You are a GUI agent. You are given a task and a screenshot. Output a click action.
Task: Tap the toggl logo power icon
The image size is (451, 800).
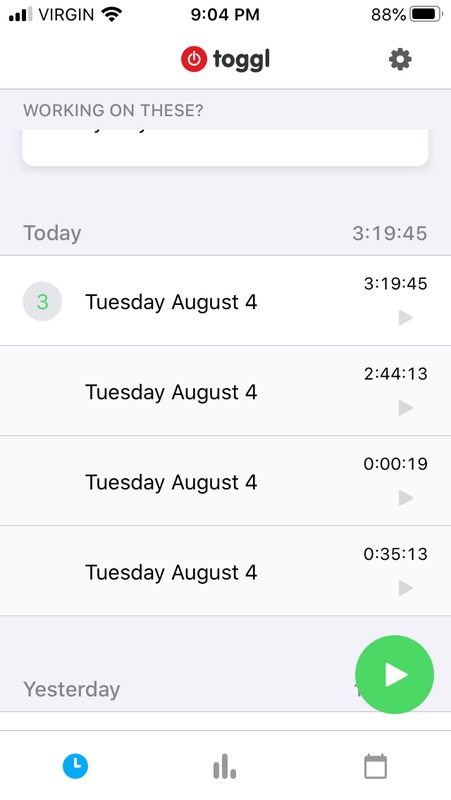(x=194, y=59)
